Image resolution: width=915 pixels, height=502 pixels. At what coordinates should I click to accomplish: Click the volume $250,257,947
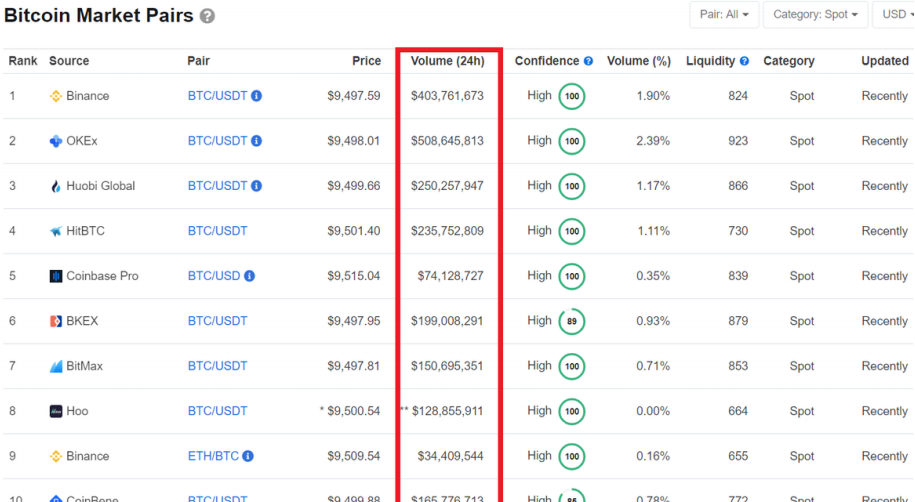pos(448,186)
